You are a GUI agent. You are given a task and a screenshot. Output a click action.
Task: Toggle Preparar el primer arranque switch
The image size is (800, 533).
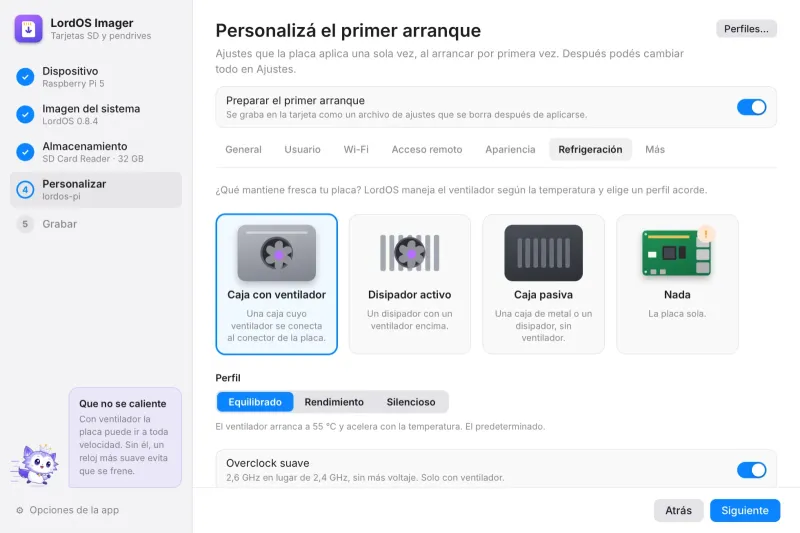(752, 107)
